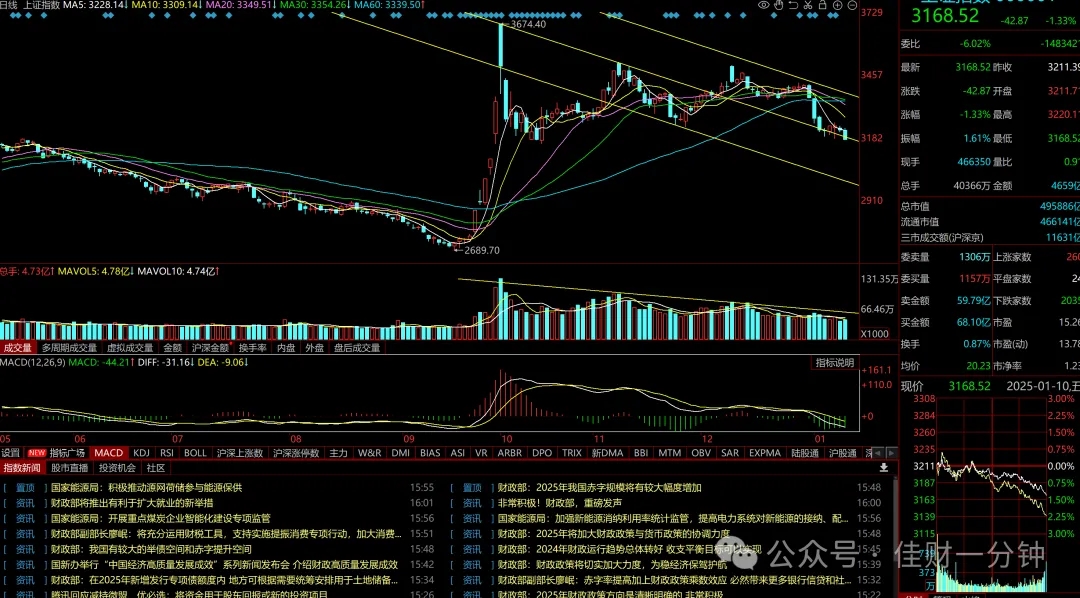Select the DMI indicator tab
This screenshot has height=598, width=1080.
(400, 453)
